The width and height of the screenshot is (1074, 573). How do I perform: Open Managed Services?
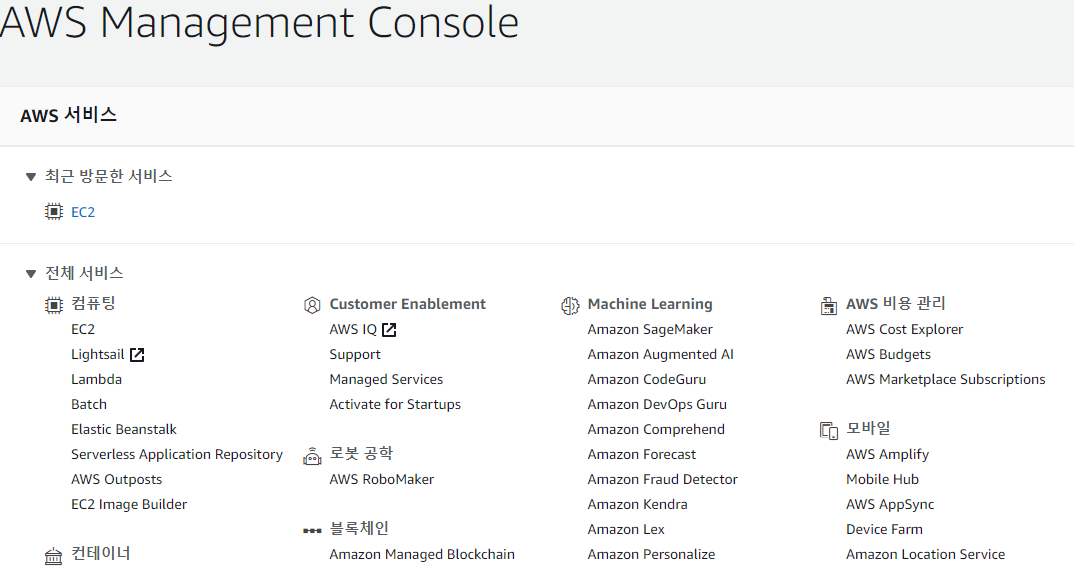click(x=386, y=379)
